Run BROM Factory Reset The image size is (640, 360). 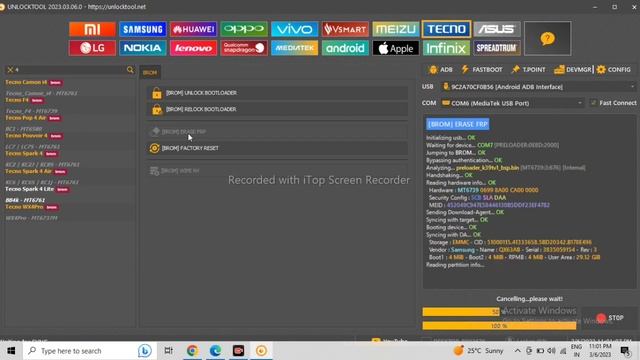pos(278,148)
